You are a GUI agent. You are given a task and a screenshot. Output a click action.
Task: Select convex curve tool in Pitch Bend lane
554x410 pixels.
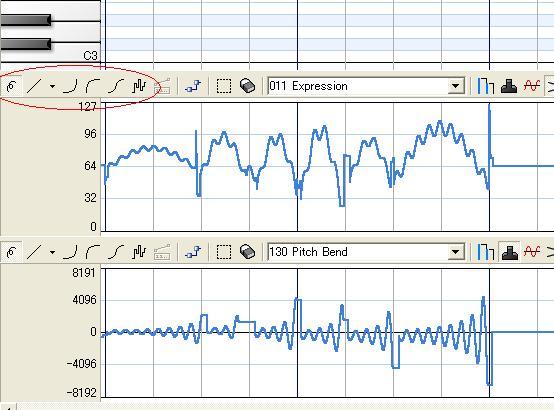93,252
